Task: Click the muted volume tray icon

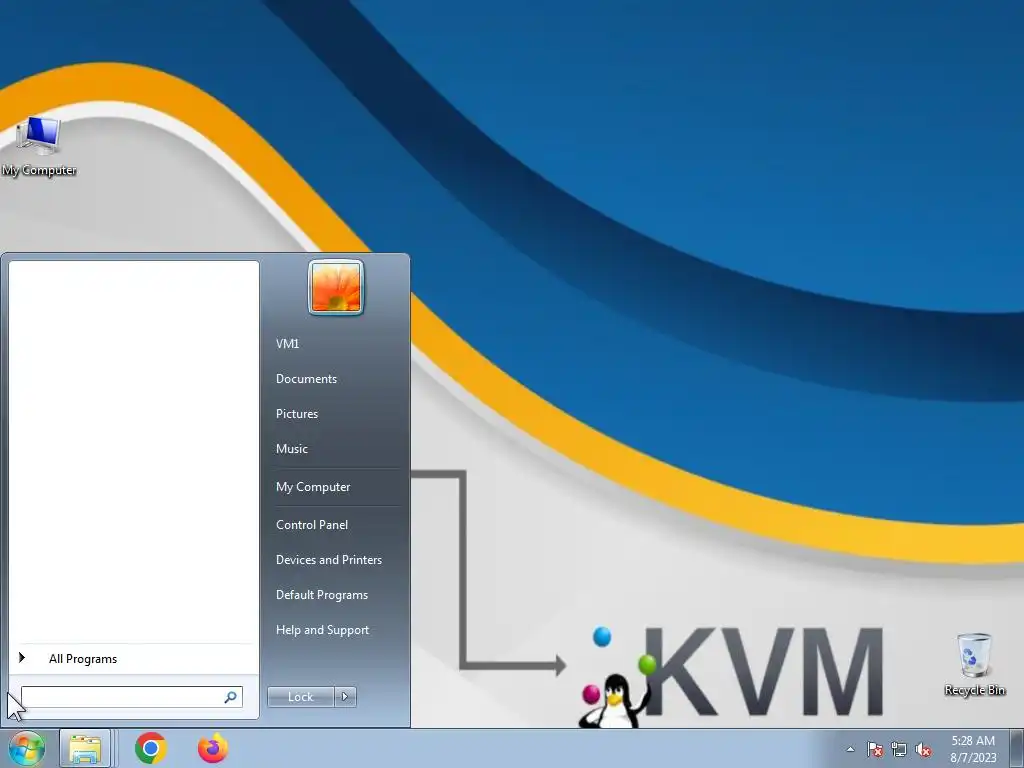Action: (923, 749)
